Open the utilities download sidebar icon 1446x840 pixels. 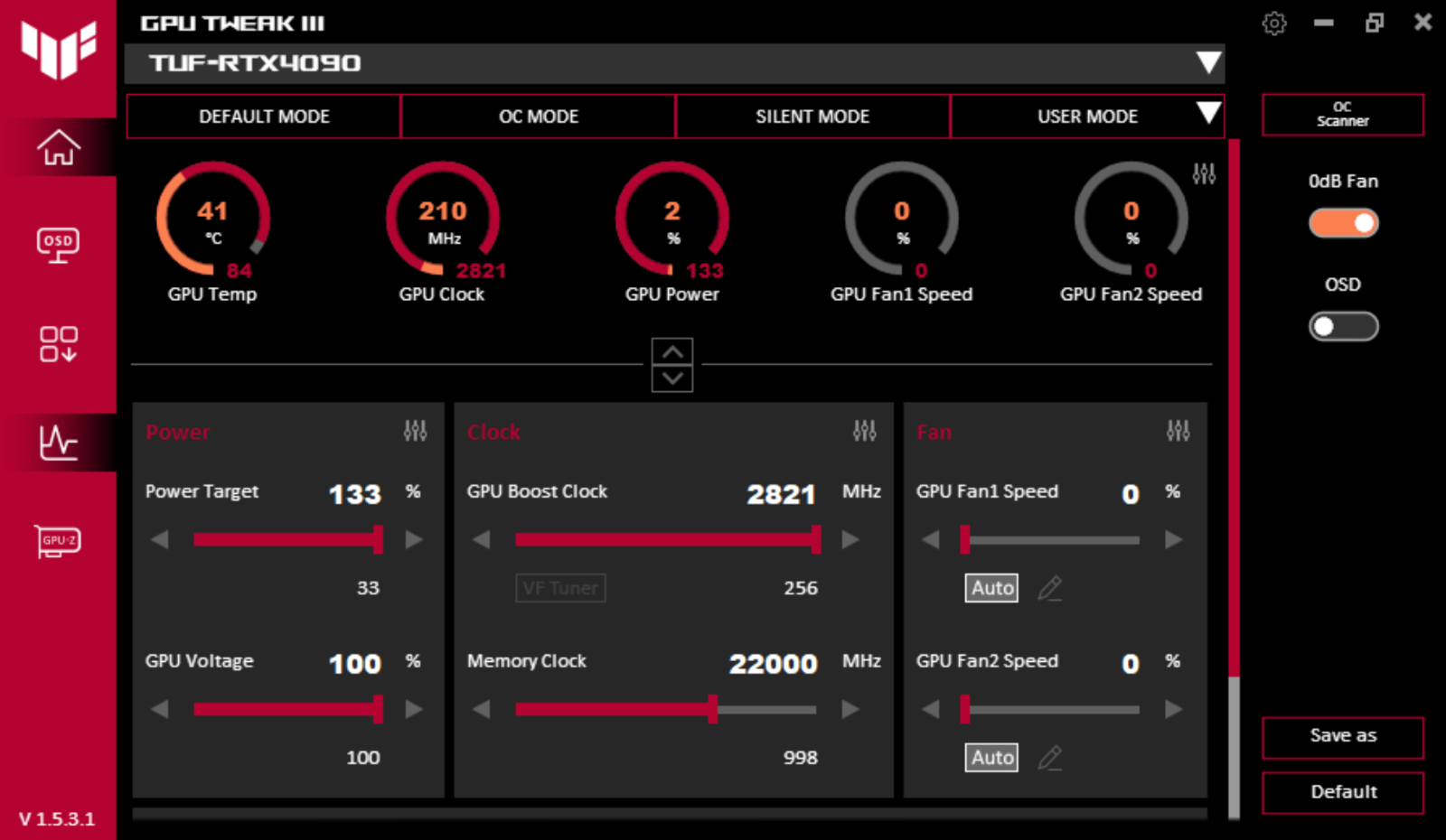tap(58, 344)
